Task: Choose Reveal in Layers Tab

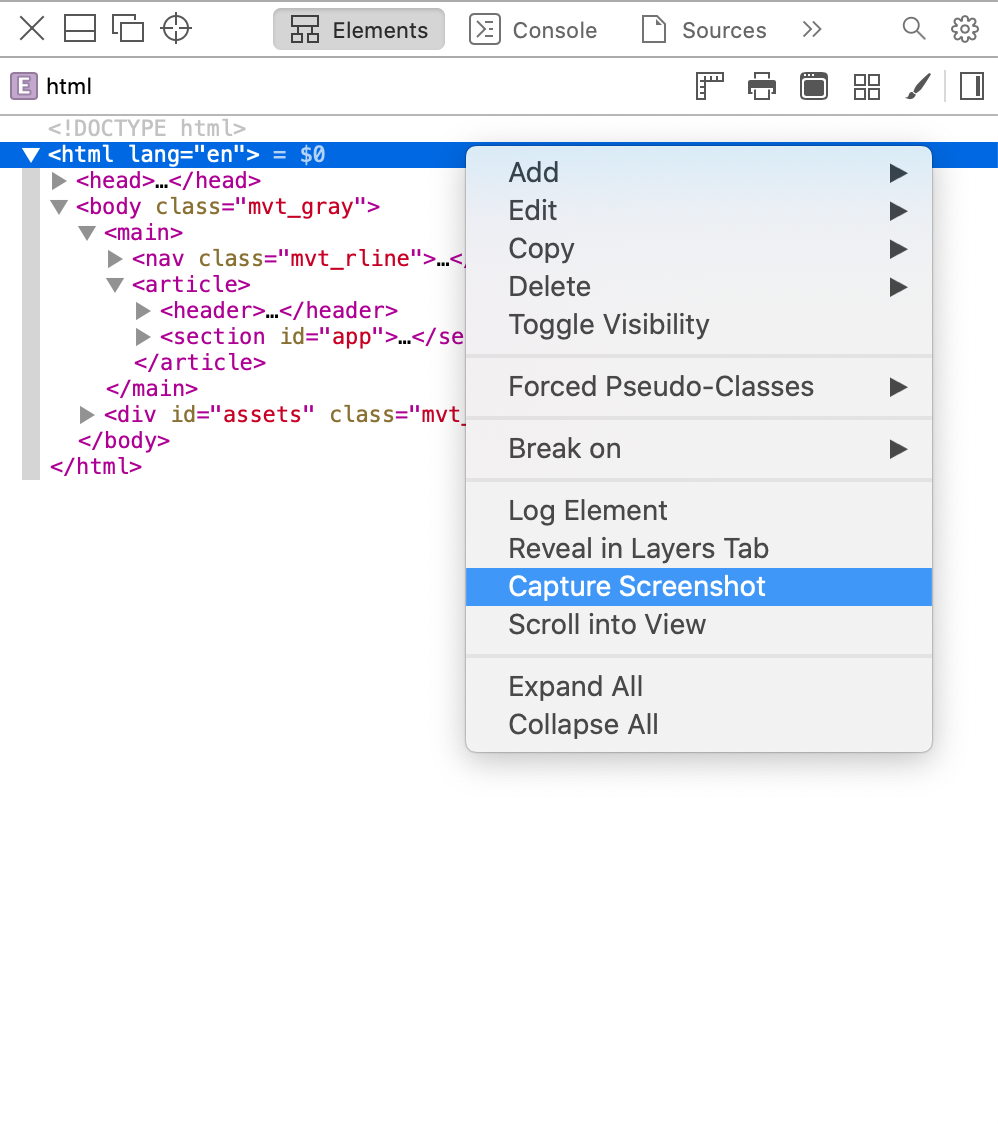Action: 699,549
